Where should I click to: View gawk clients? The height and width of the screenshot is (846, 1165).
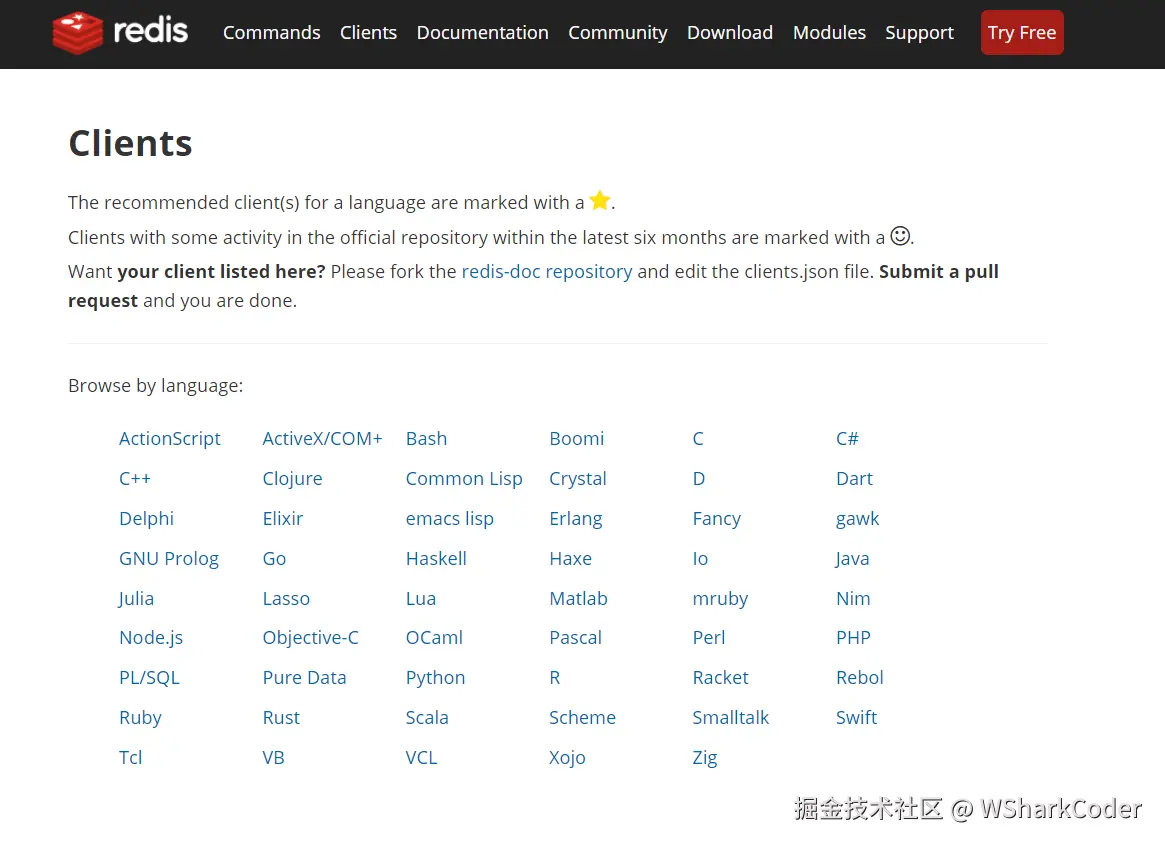coord(857,519)
